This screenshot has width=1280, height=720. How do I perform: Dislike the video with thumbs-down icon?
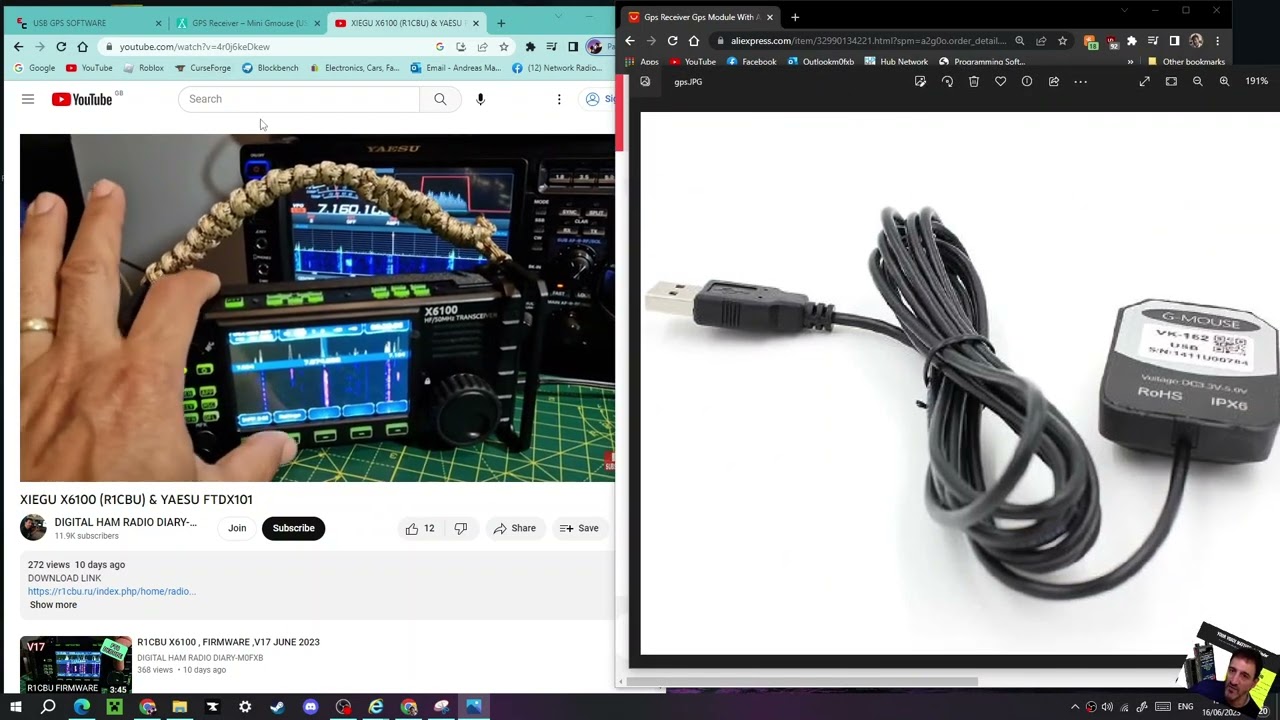(461, 528)
